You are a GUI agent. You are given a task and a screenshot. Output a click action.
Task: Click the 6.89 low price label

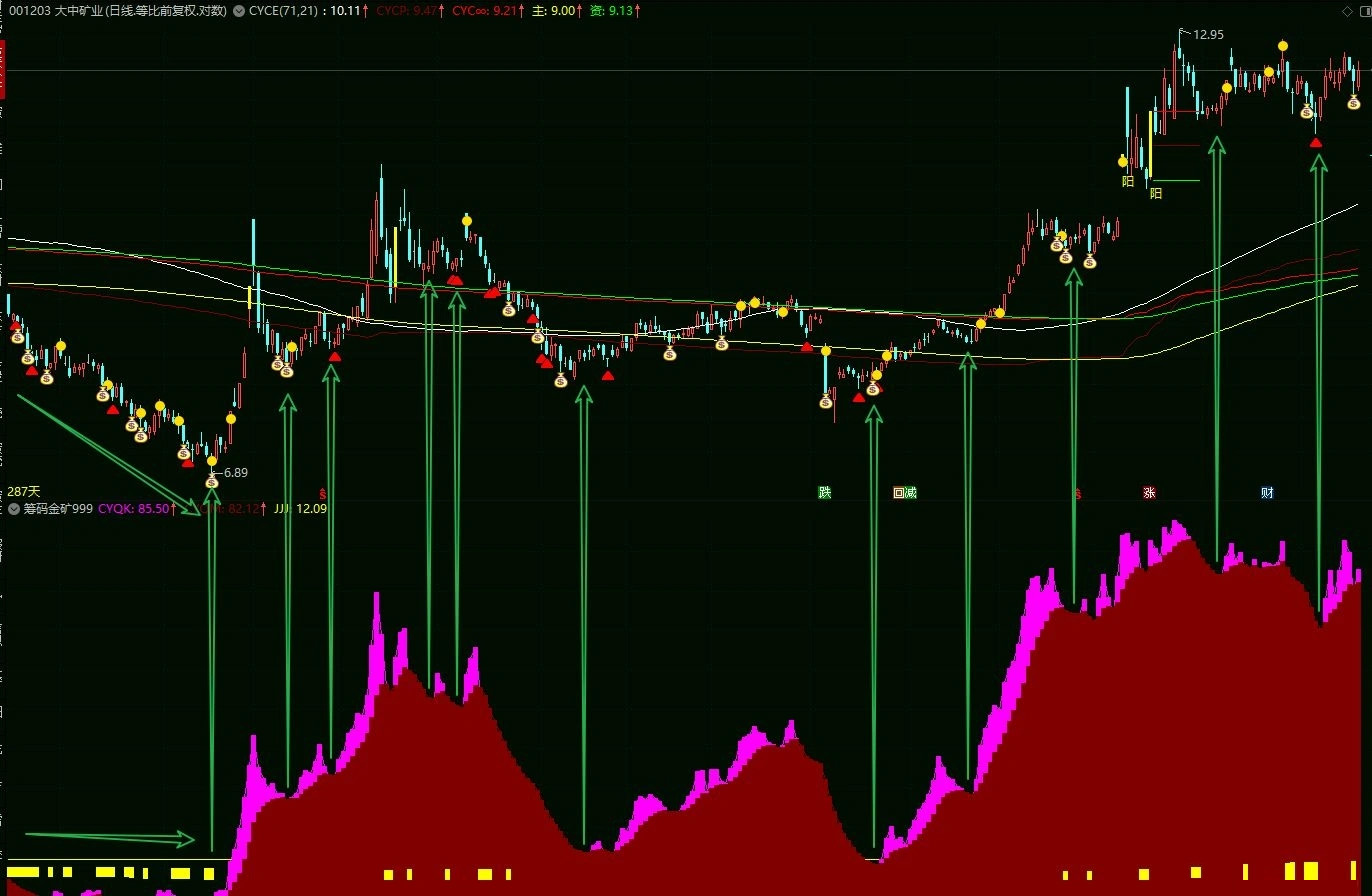(x=236, y=473)
